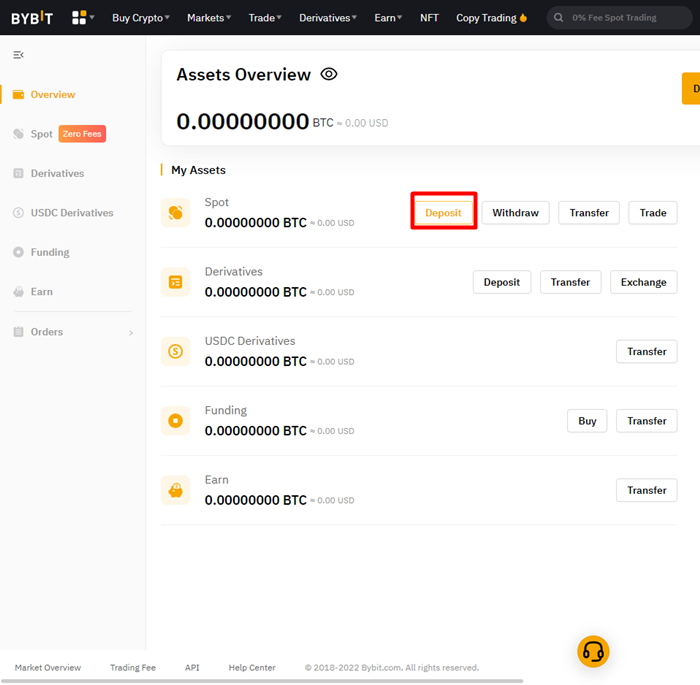Viewport: 700px width, 685px height.
Task: Open the Trading Fee footer link
Action: [133, 668]
